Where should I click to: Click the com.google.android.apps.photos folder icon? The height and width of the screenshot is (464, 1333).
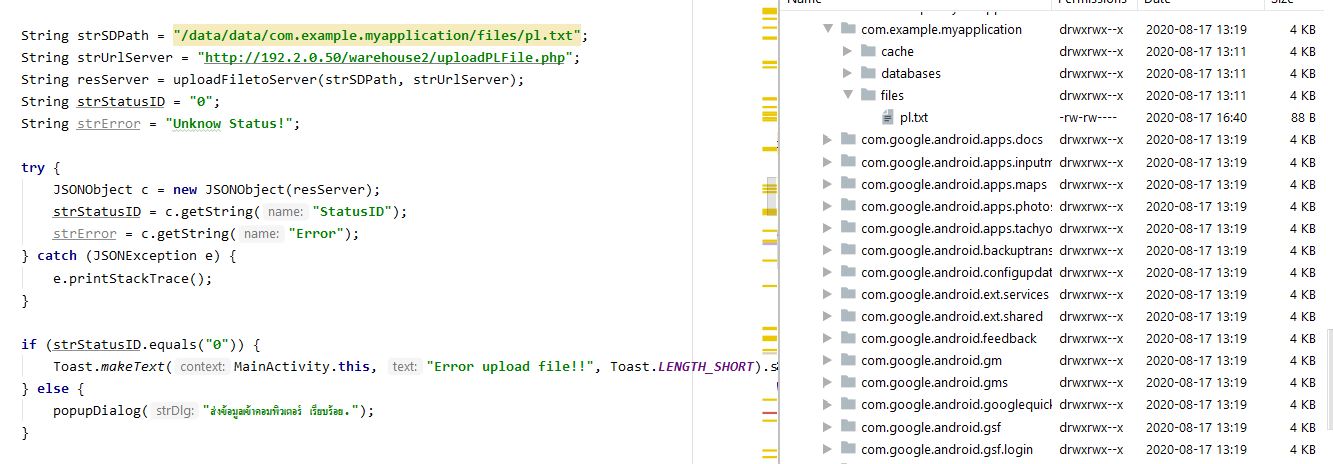(849, 206)
